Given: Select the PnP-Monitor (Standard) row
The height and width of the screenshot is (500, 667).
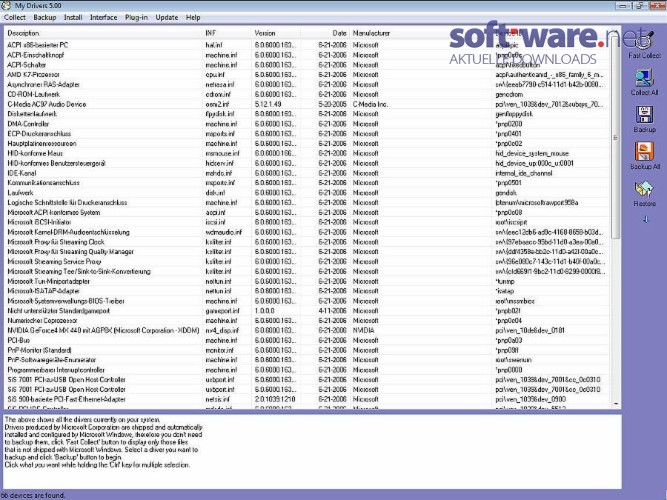Looking at the screenshot, I should click(306, 350).
